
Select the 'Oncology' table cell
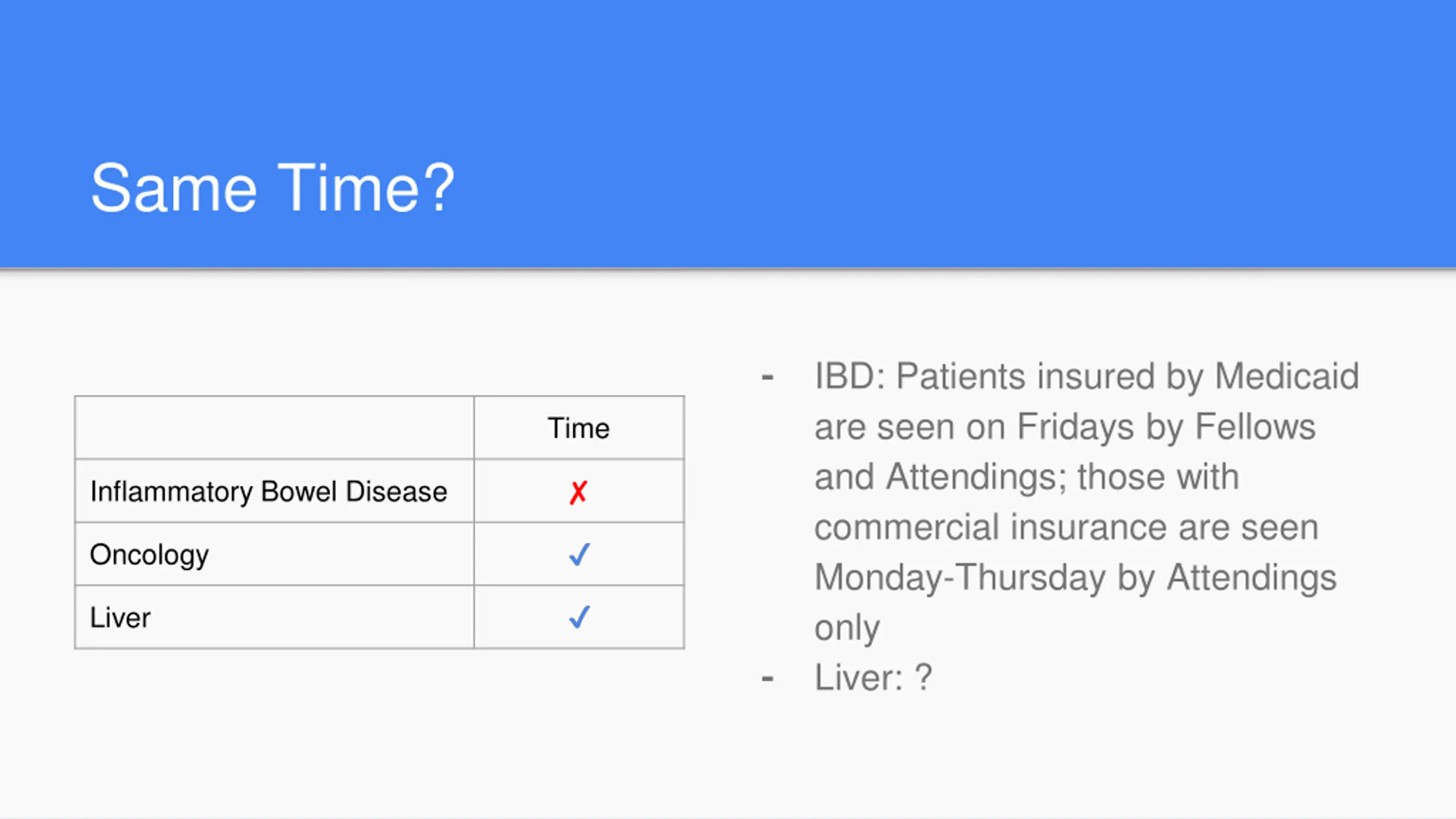coord(275,554)
